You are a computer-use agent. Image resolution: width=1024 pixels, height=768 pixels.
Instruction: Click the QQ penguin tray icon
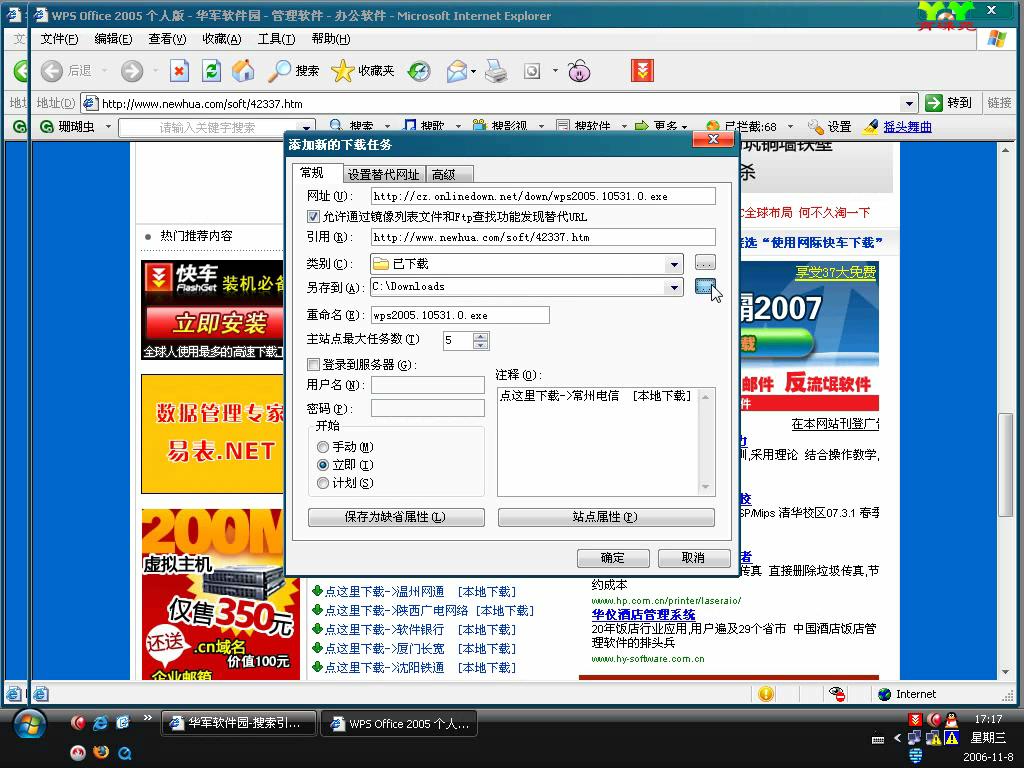coord(952,720)
